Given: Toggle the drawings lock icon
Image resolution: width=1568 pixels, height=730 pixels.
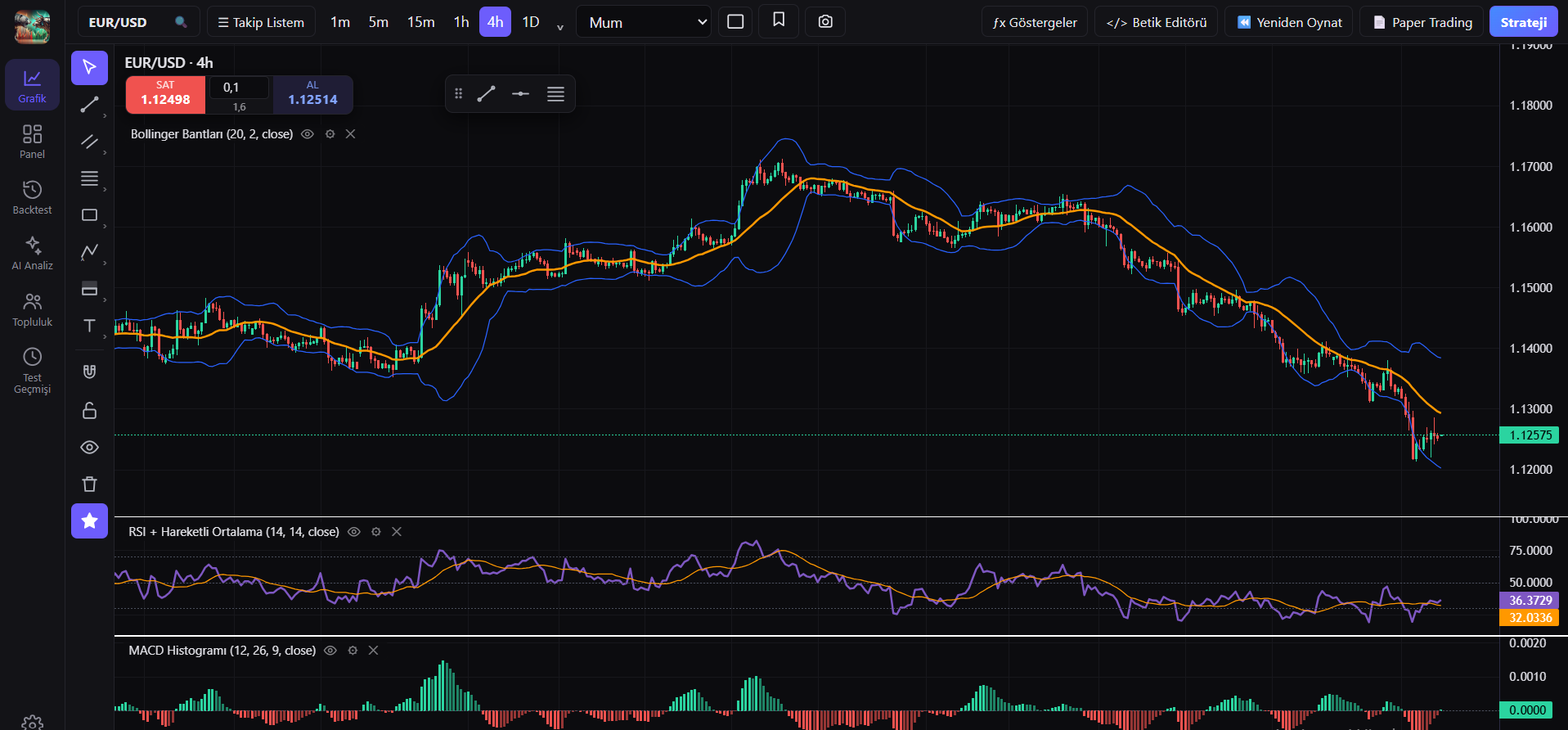Looking at the screenshot, I should (x=89, y=410).
